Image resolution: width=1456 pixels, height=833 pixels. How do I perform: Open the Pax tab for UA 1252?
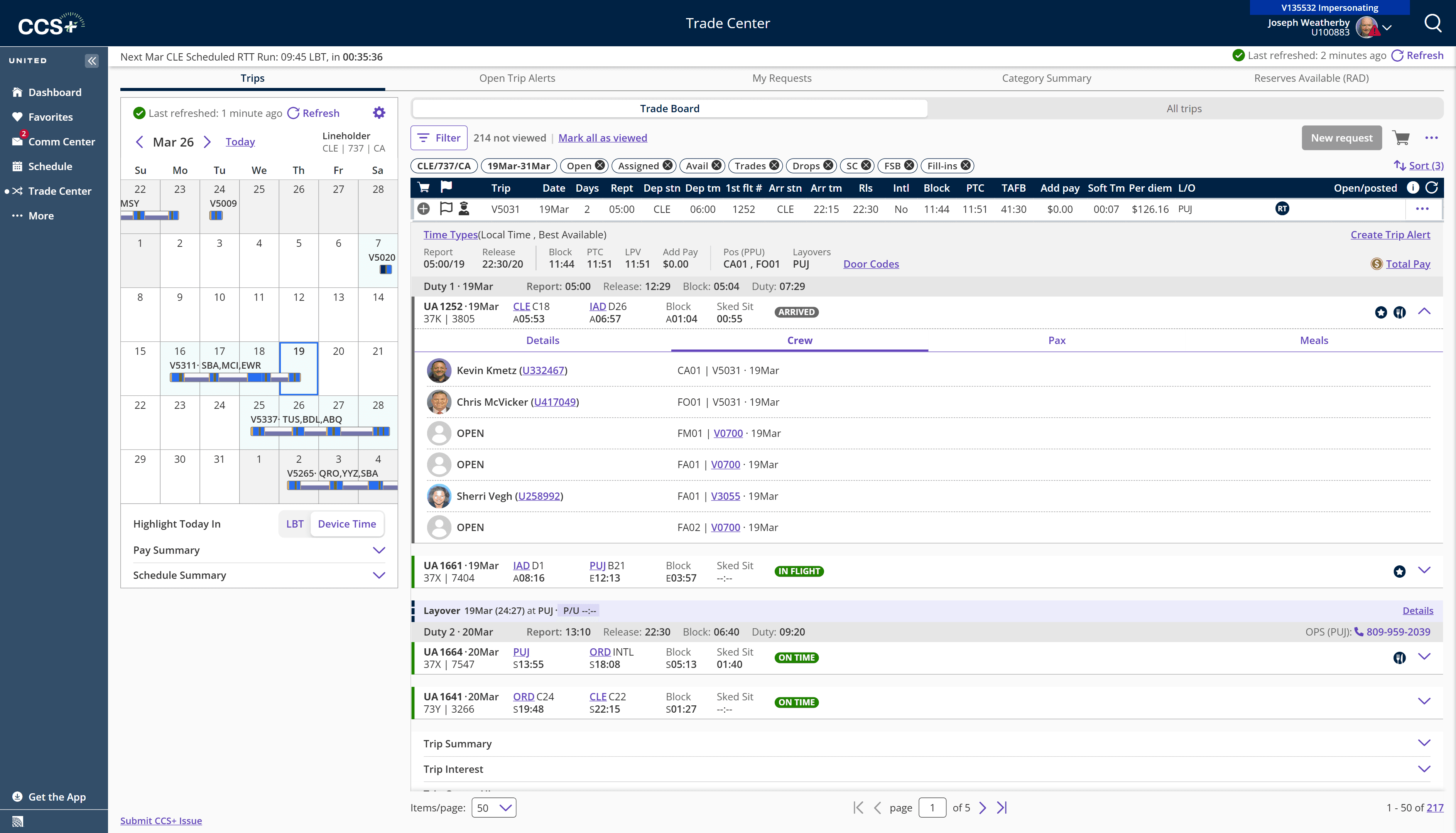(x=1057, y=341)
